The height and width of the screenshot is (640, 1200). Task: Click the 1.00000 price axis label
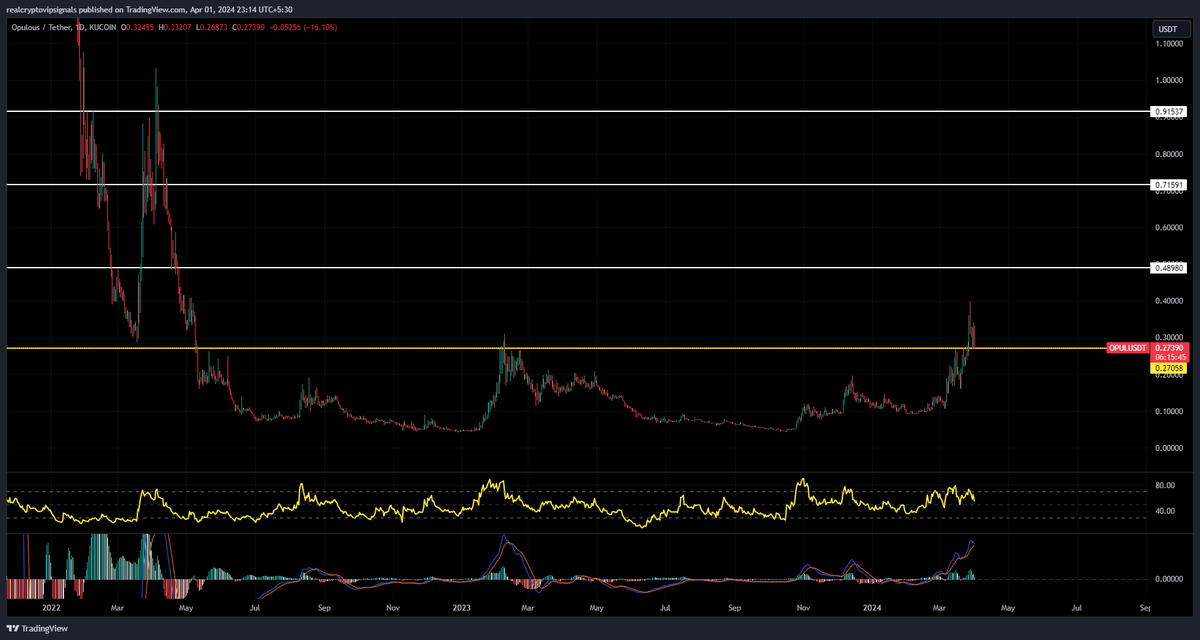[x=1170, y=79]
